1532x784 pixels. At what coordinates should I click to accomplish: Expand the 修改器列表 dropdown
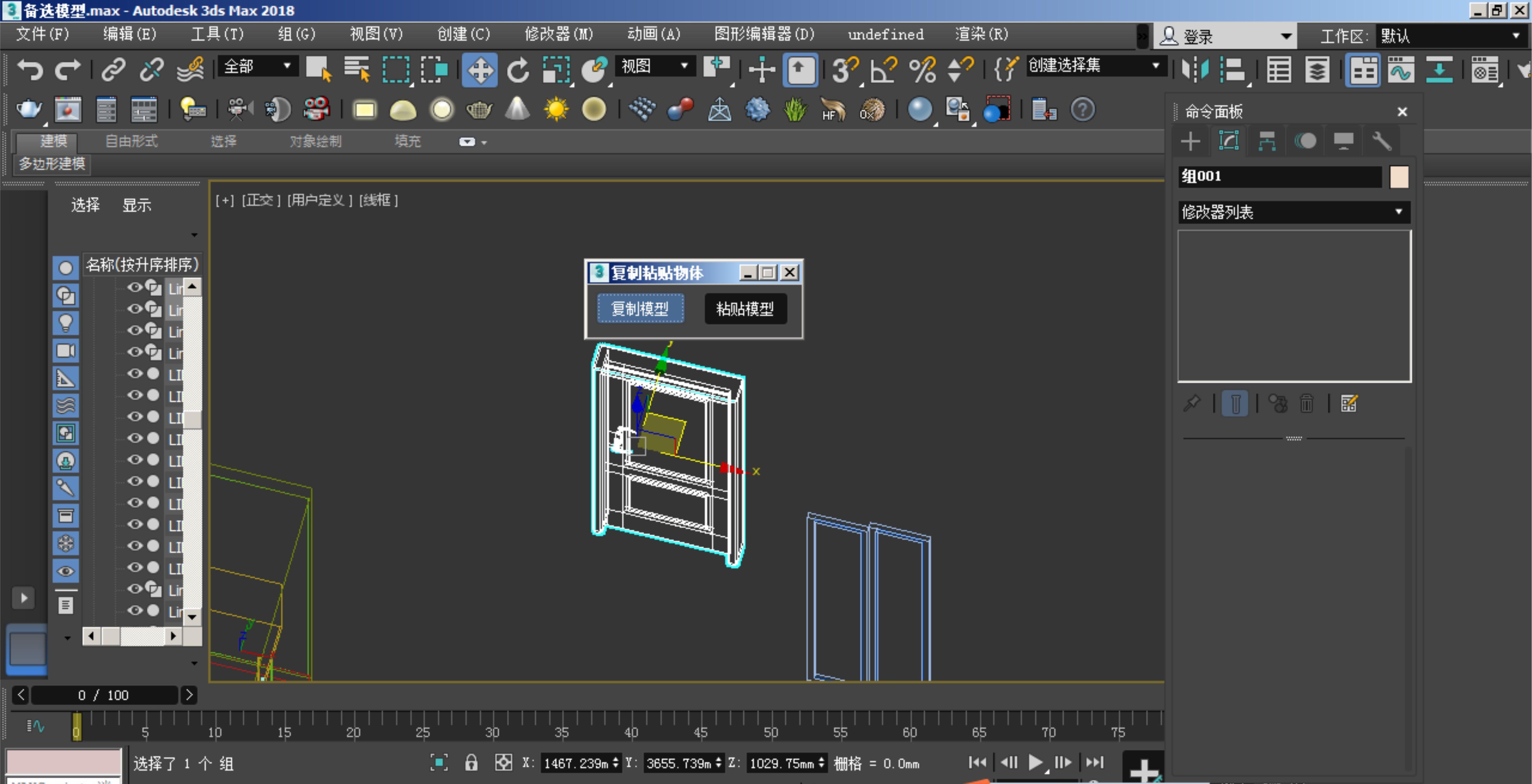[1294, 212]
